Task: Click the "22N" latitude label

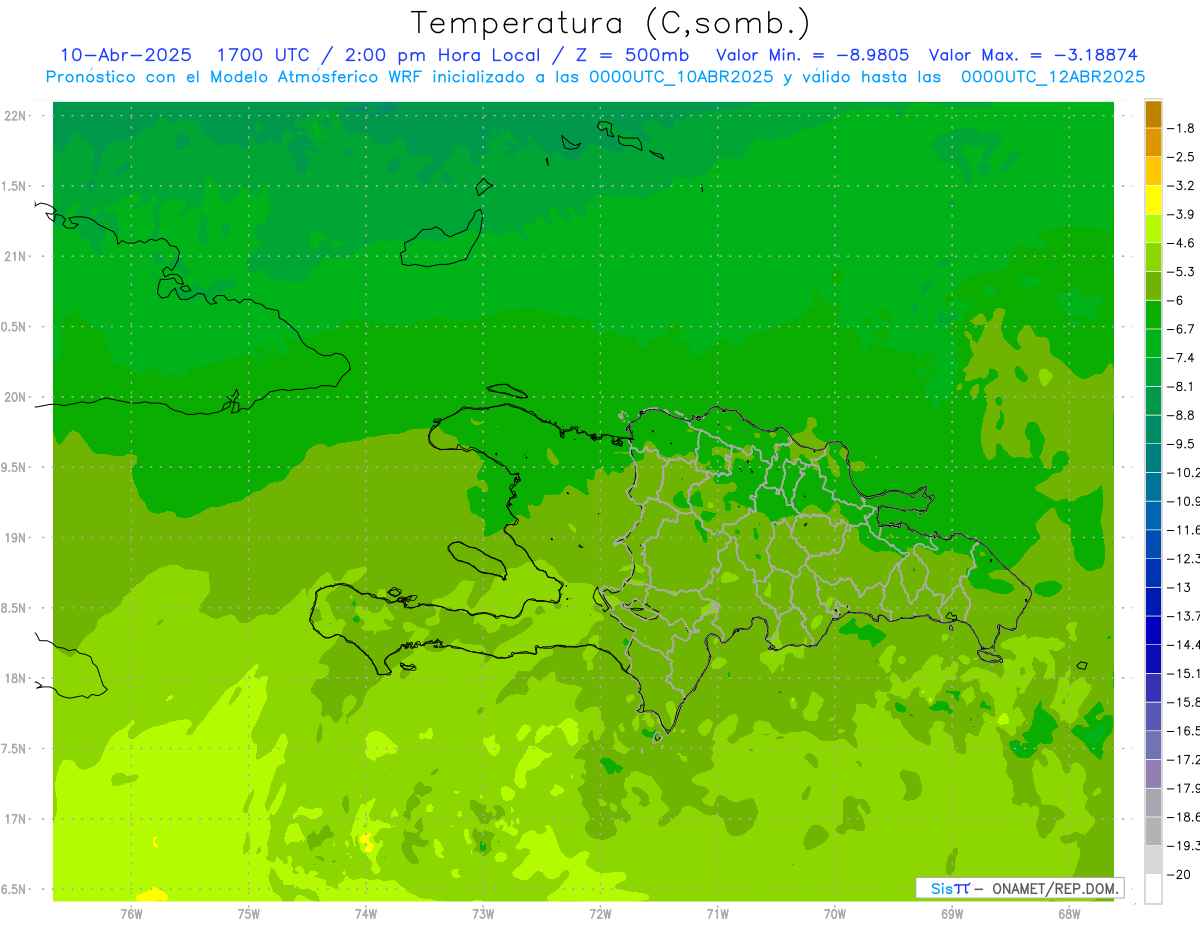Action: pos(17,116)
